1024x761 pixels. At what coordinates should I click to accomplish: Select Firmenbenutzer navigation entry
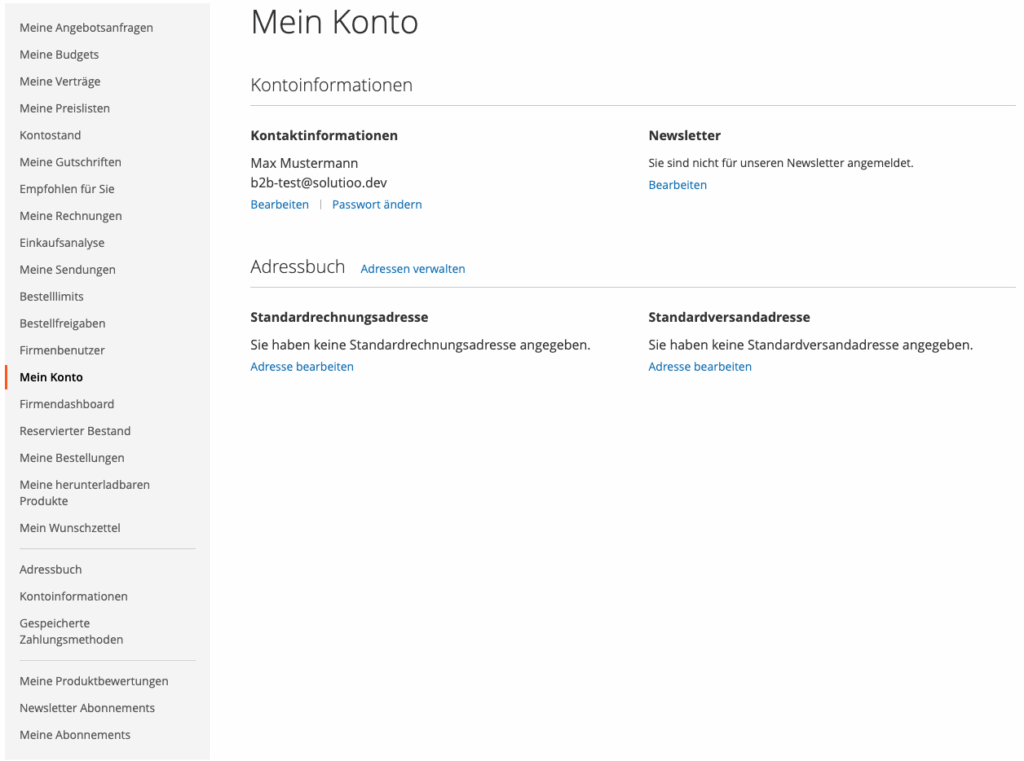click(x=62, y=351)
